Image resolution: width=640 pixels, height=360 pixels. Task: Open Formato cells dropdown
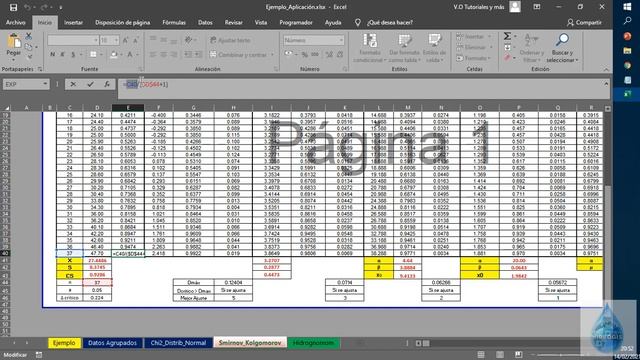473,58
